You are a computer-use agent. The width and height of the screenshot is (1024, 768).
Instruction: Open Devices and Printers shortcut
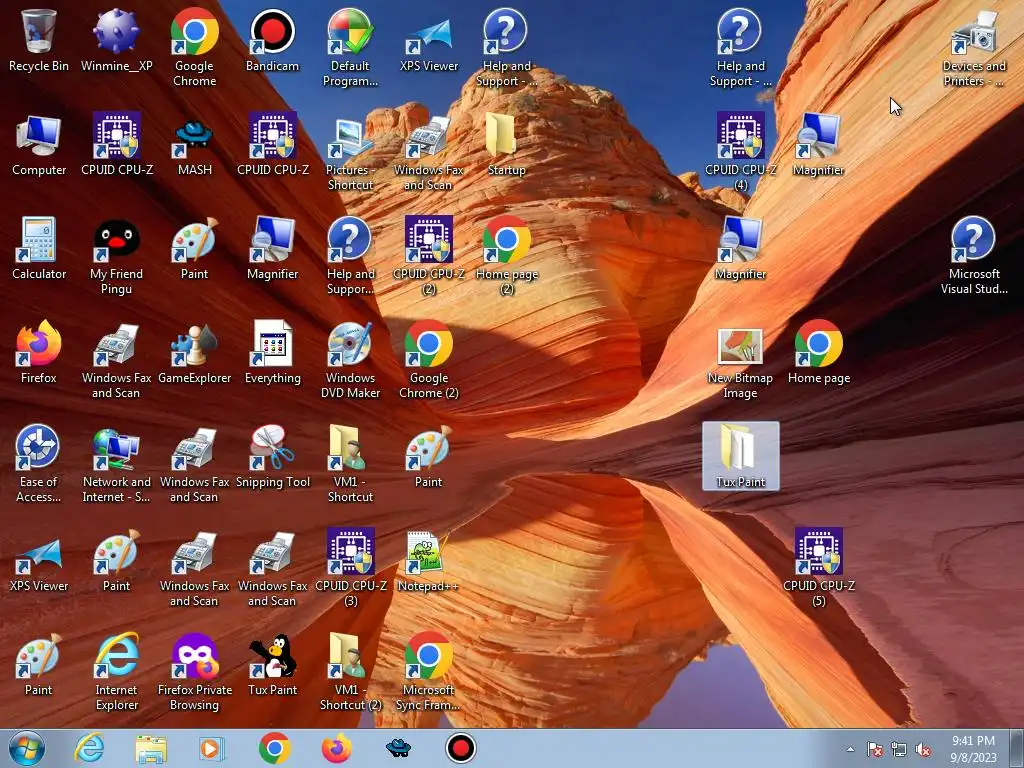coord(974,48)
